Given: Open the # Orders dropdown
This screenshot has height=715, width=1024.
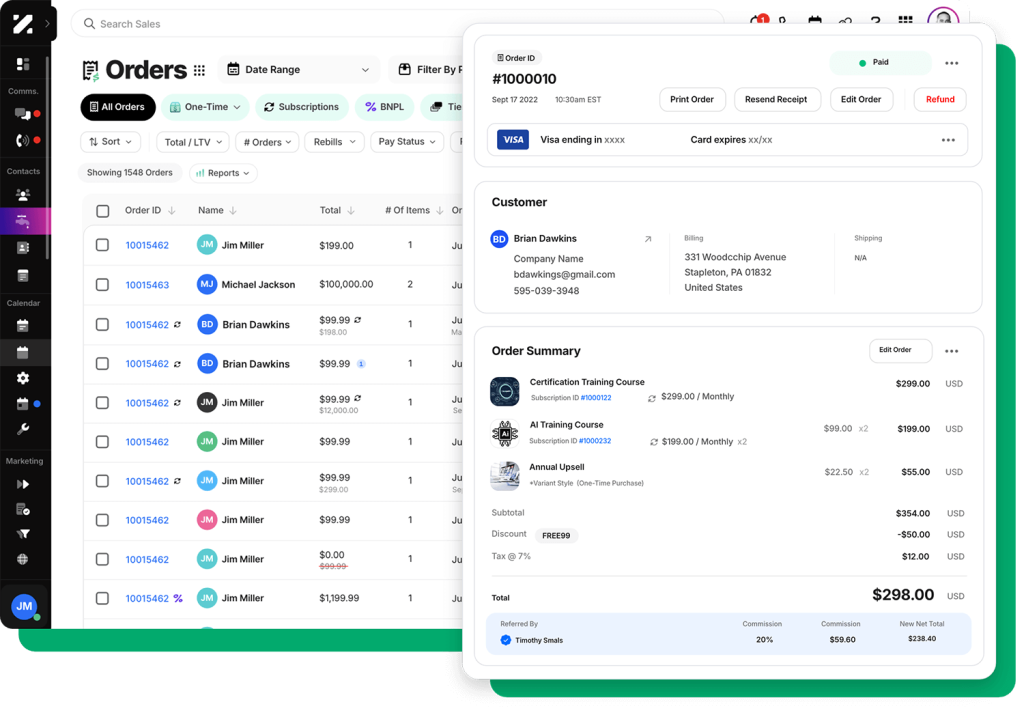Looking at the screenshot, I should point(267,142).
